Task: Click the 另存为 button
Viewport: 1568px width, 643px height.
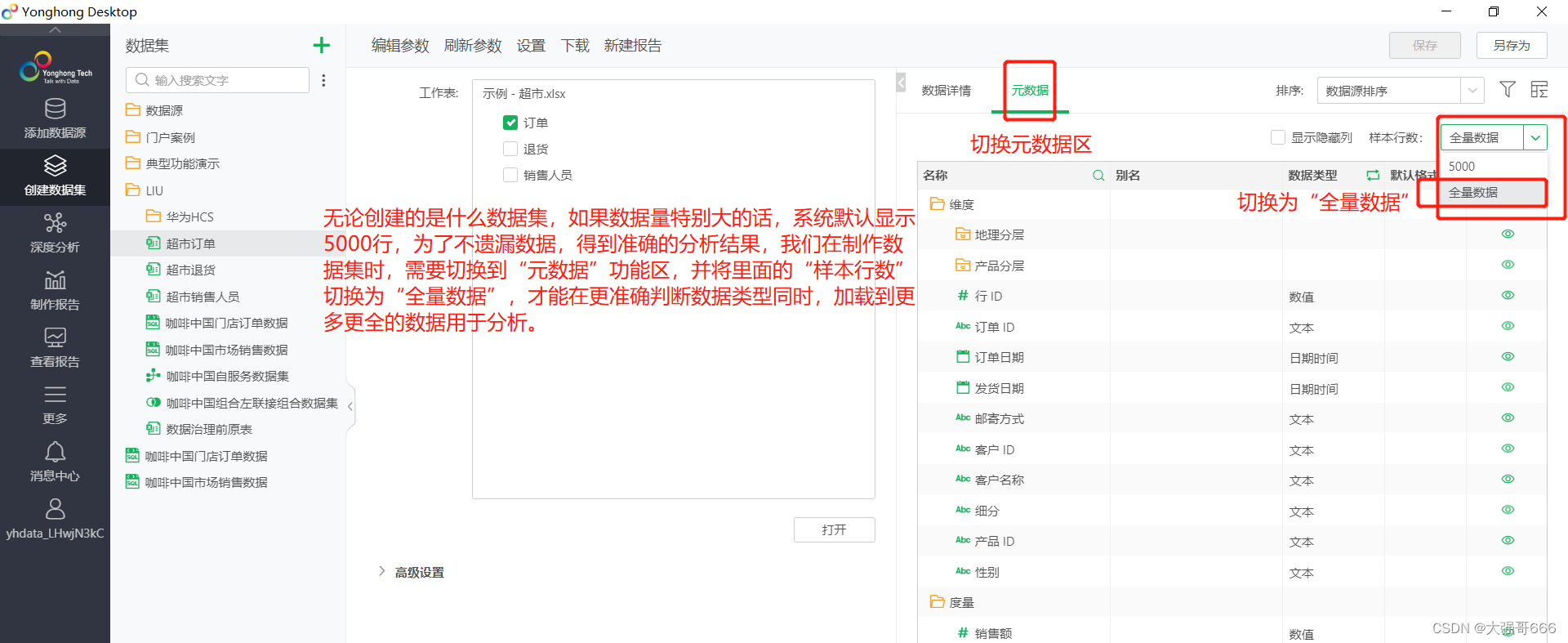Action: (1512, 46)
